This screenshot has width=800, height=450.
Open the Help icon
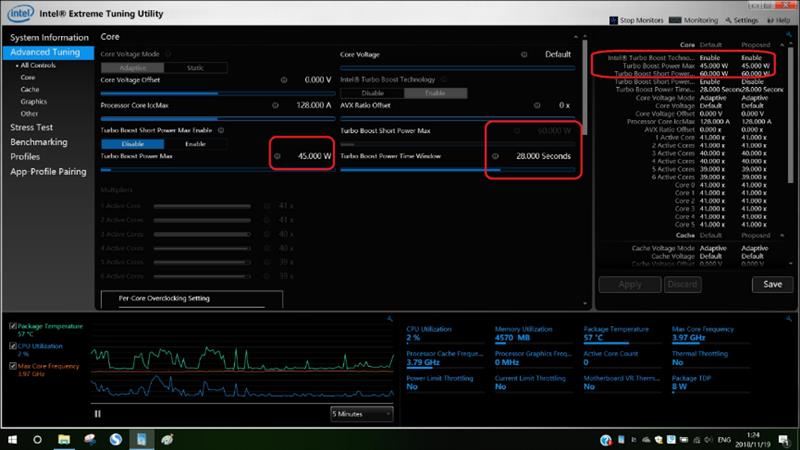[x=770, y=20]
